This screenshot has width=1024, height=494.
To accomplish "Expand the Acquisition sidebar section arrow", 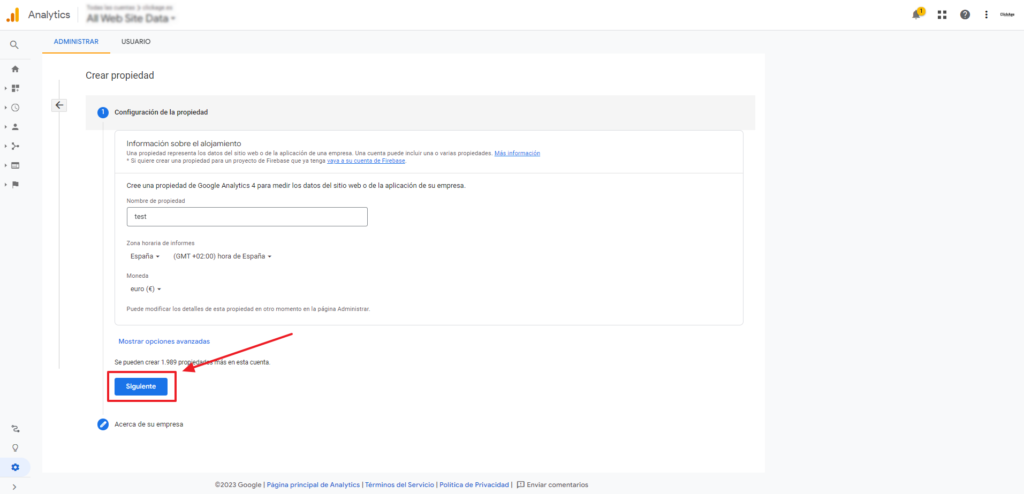I will point(5,146).
